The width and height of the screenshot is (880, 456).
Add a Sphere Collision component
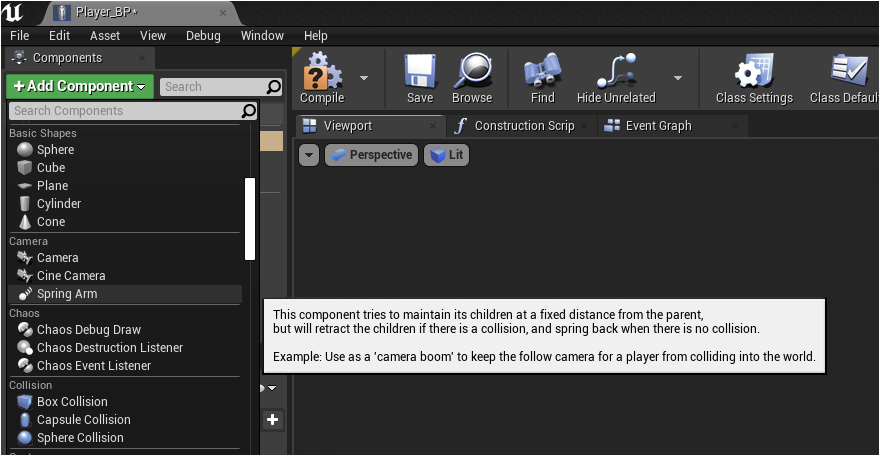point(125,437)
